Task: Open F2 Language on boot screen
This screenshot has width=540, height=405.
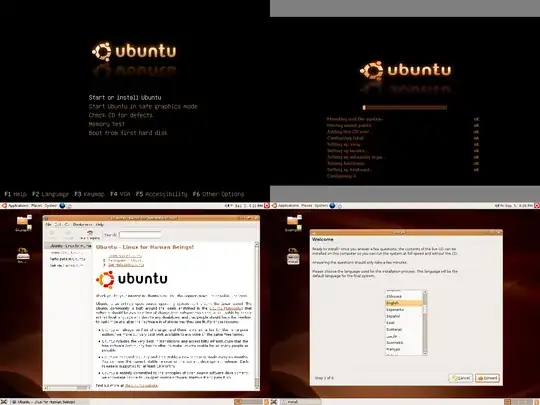Action: pyautogui.click(x=50, y=194)
